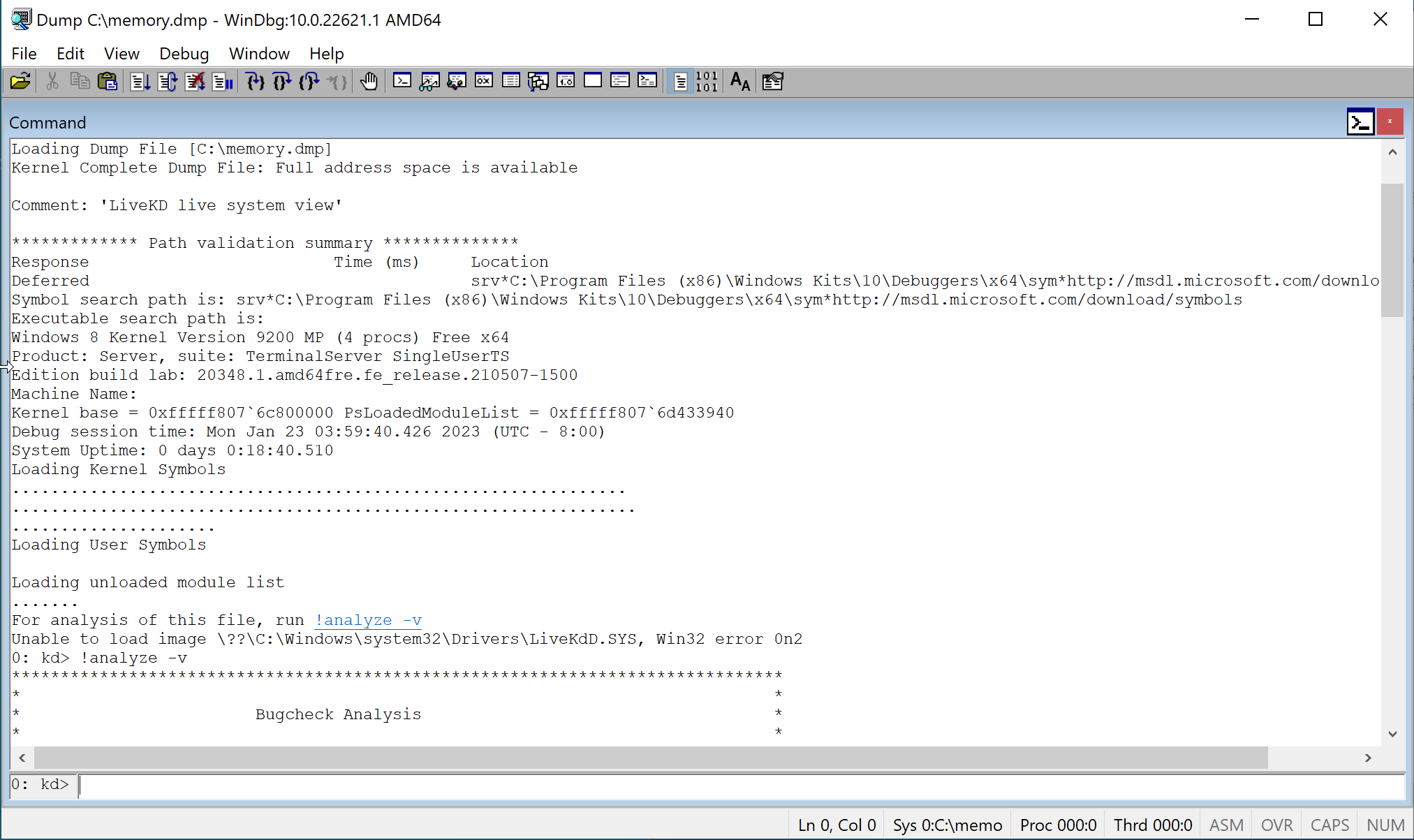Click the vertical scrollbar down arrow
Viewport: 1414px width, 840px height.
click(x=1392, y=733)
